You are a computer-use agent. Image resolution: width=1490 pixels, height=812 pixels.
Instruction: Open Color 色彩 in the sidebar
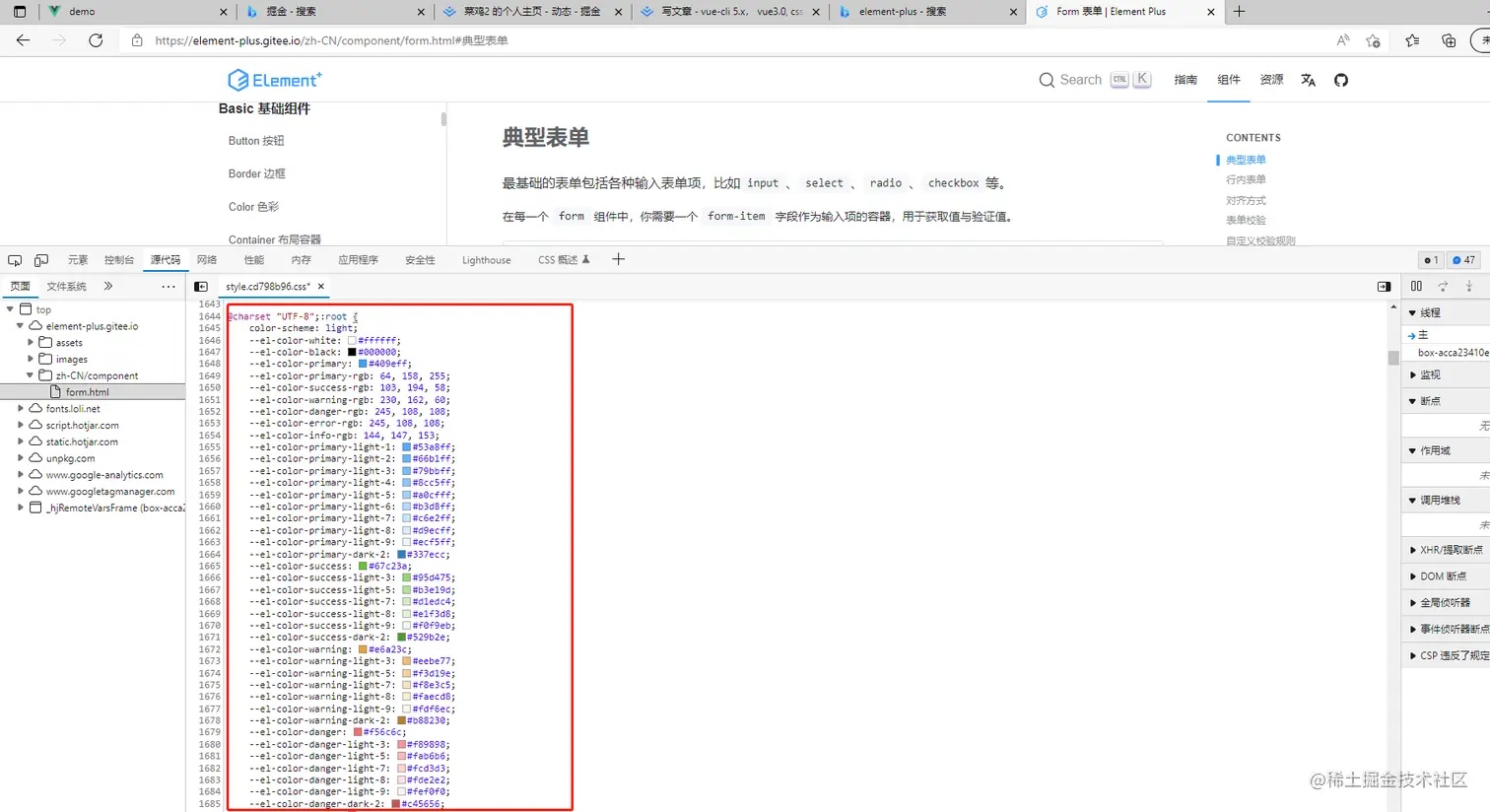point(253,207)
